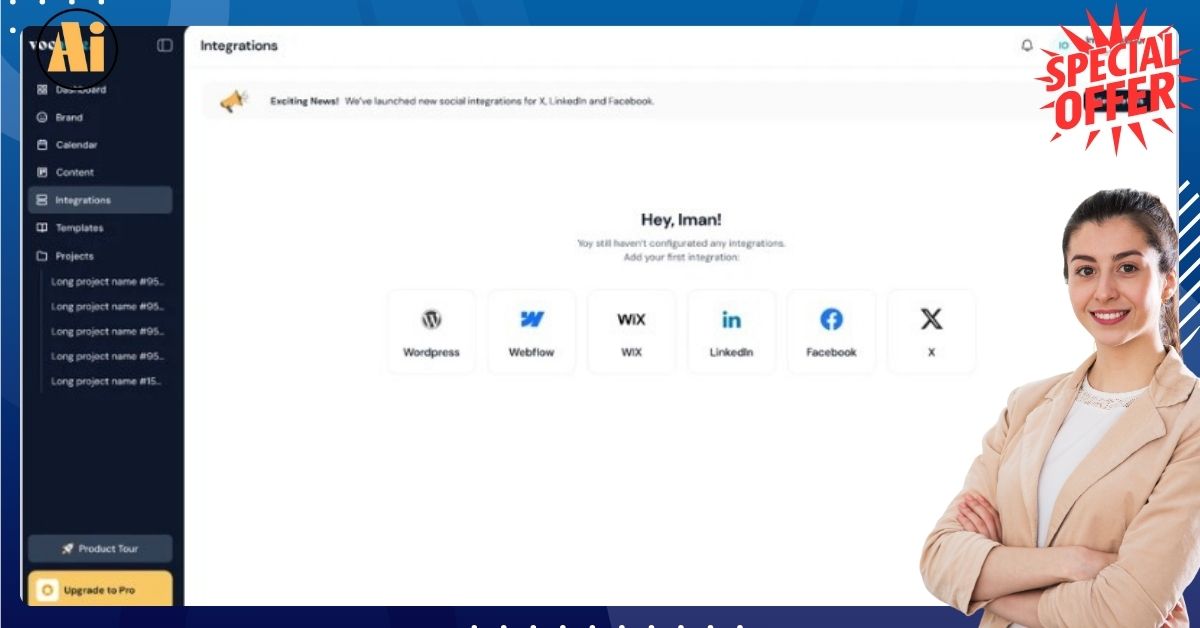Add the X integration
Image resolution: width=1200 pixels, height=628 pixels.
(931, 331)
